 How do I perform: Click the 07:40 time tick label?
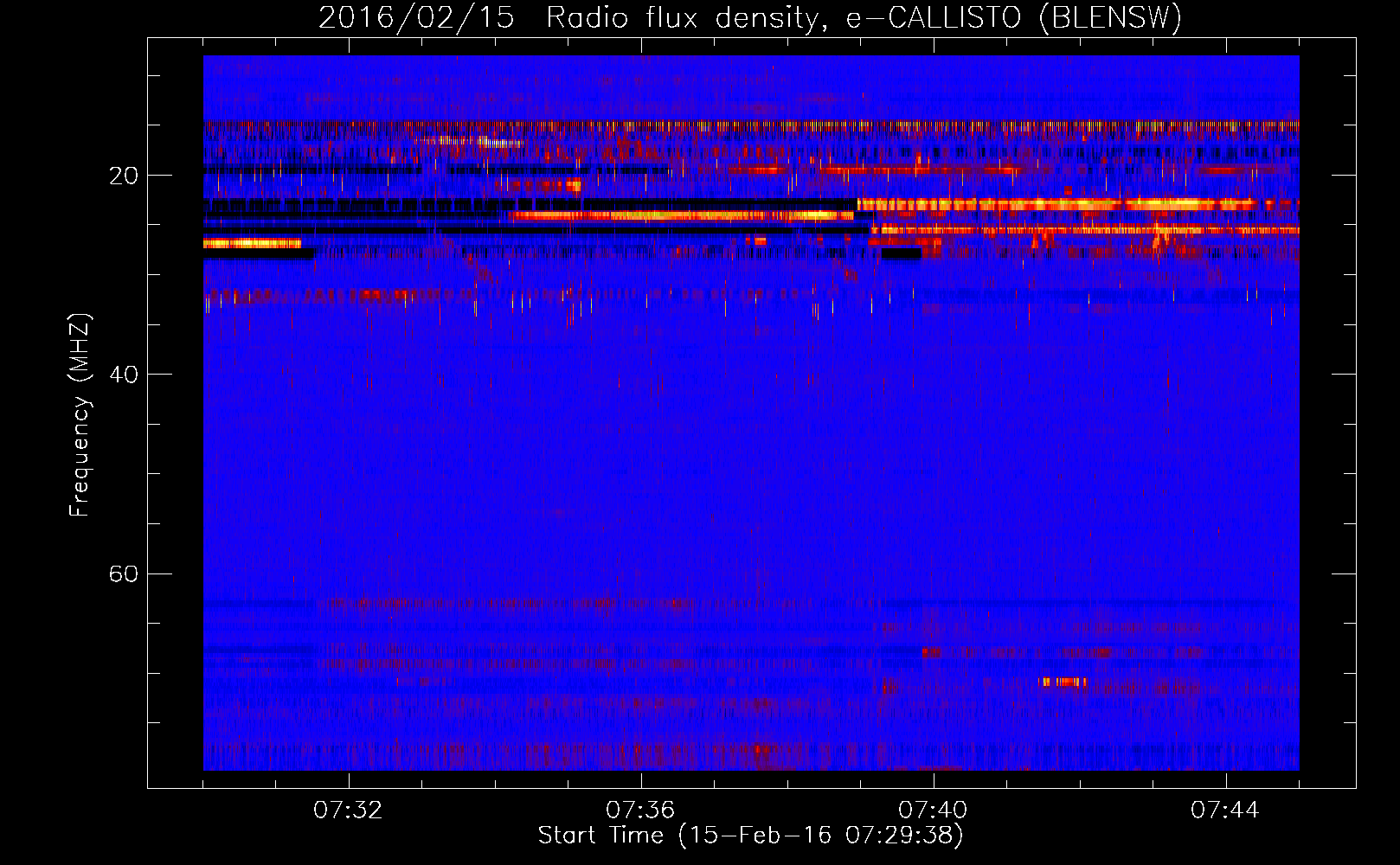pyautogui.click(x=933, y=811)
